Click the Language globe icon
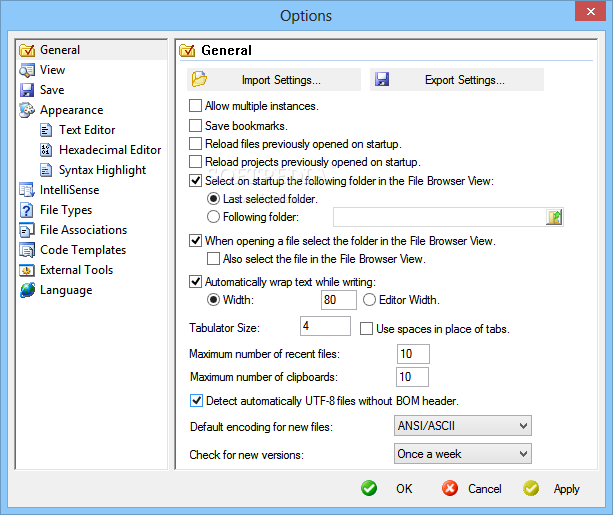This screenshot has height=515, width=613. pos(27,290)
